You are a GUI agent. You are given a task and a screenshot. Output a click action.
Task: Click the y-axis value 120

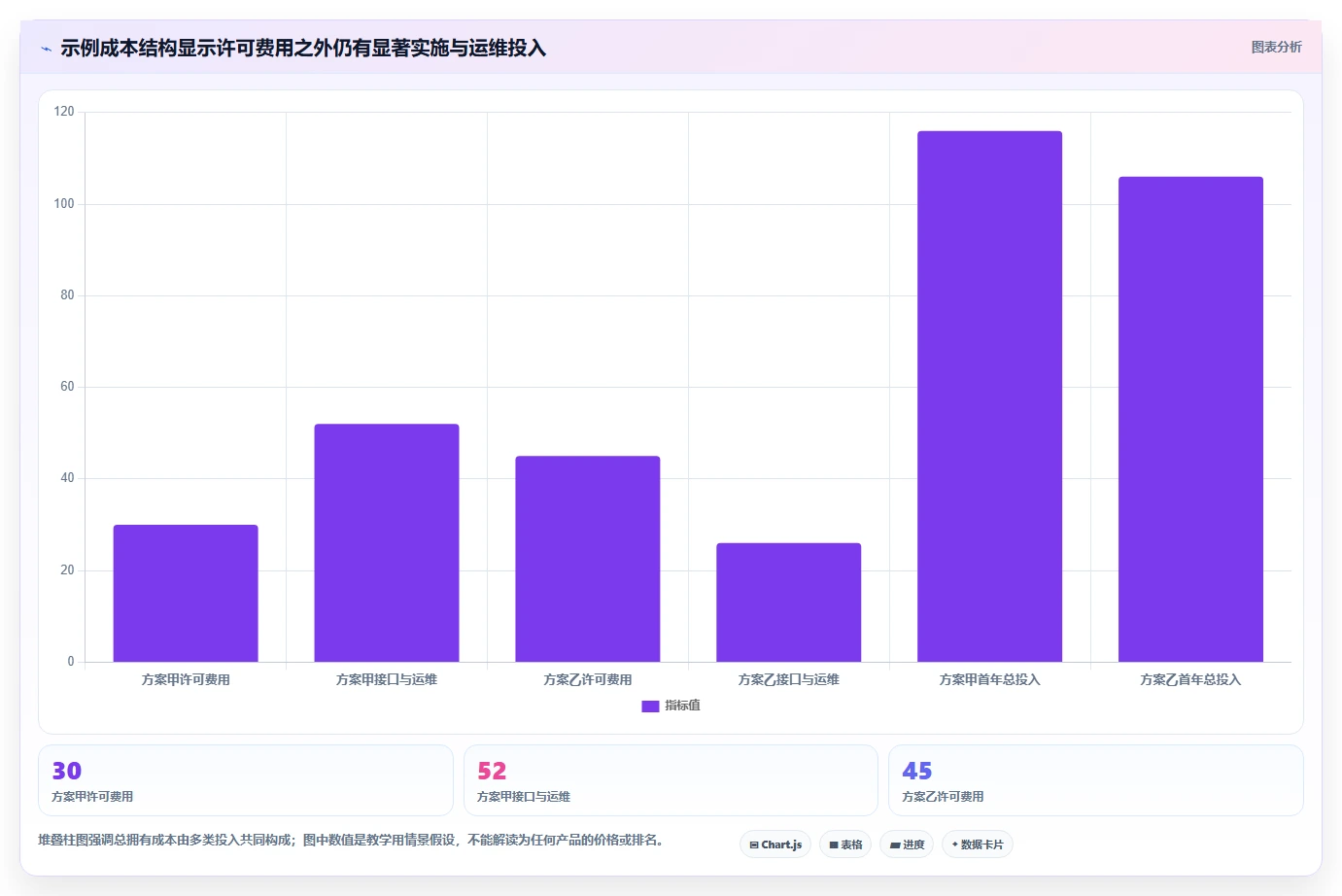pos(64,112)
